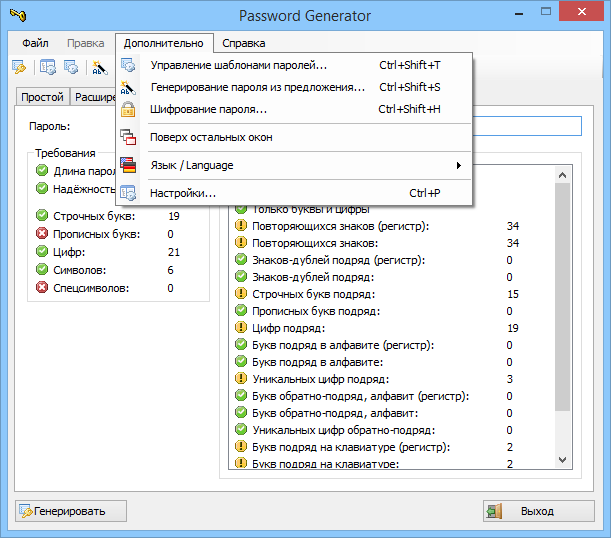Click value 6 next to Символов
The image size is (611, 538).
170,270
